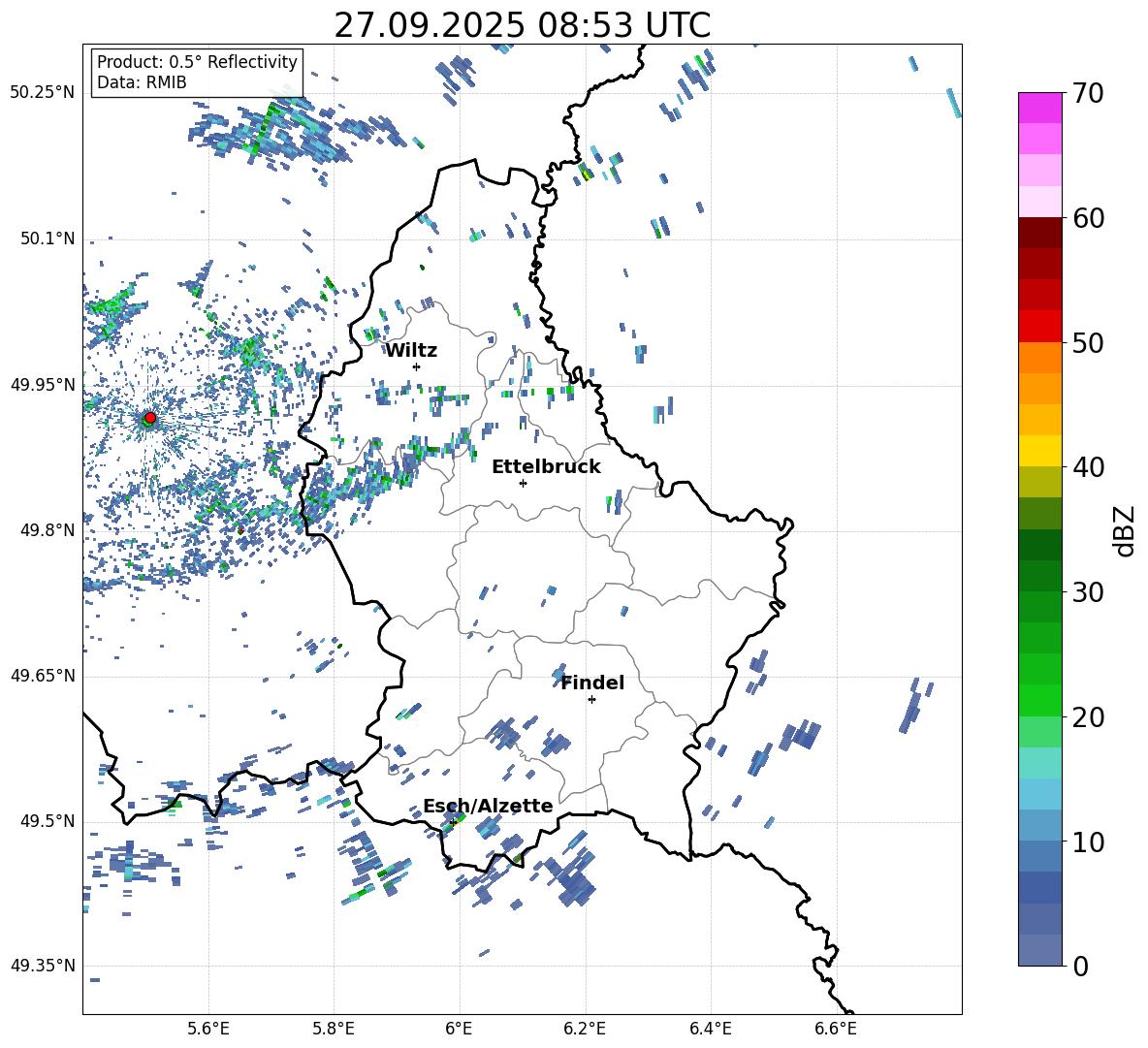
Task: Click the orange colorbar swatch just below 50
Action: coord(1039,358)
